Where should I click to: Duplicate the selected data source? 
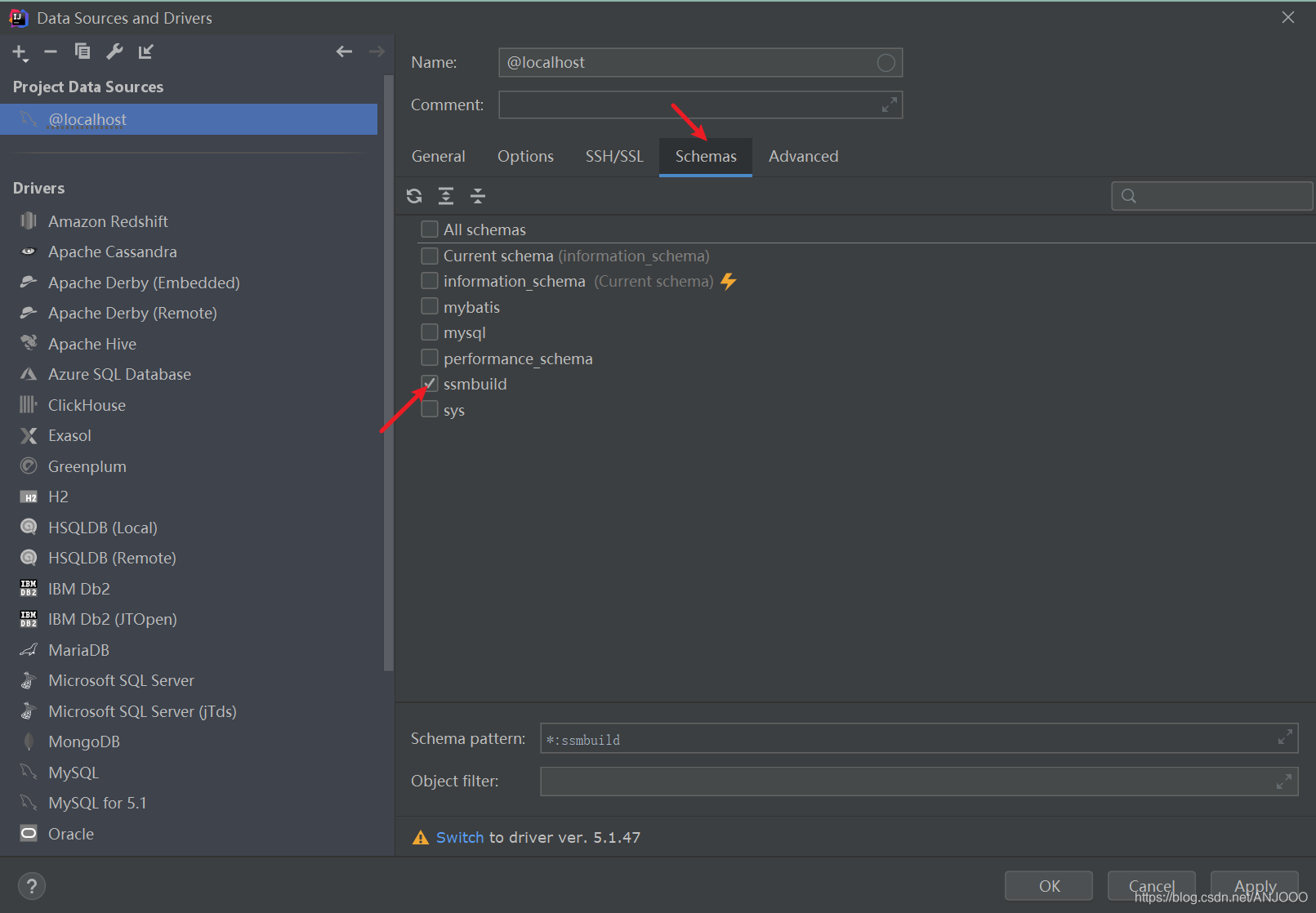click(83, 51)
